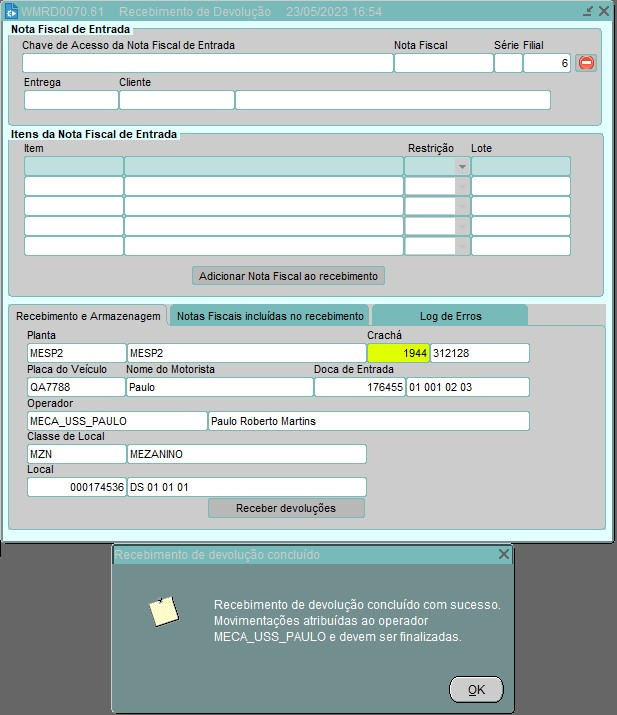
Task: Click Nome do Motorista field Paulo
Action: pos(219,387)
